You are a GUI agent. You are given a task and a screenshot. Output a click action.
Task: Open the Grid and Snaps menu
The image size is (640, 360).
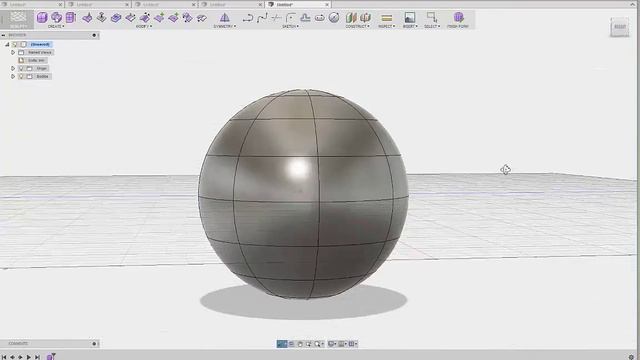pyautogui.click(x=342, y=344)
